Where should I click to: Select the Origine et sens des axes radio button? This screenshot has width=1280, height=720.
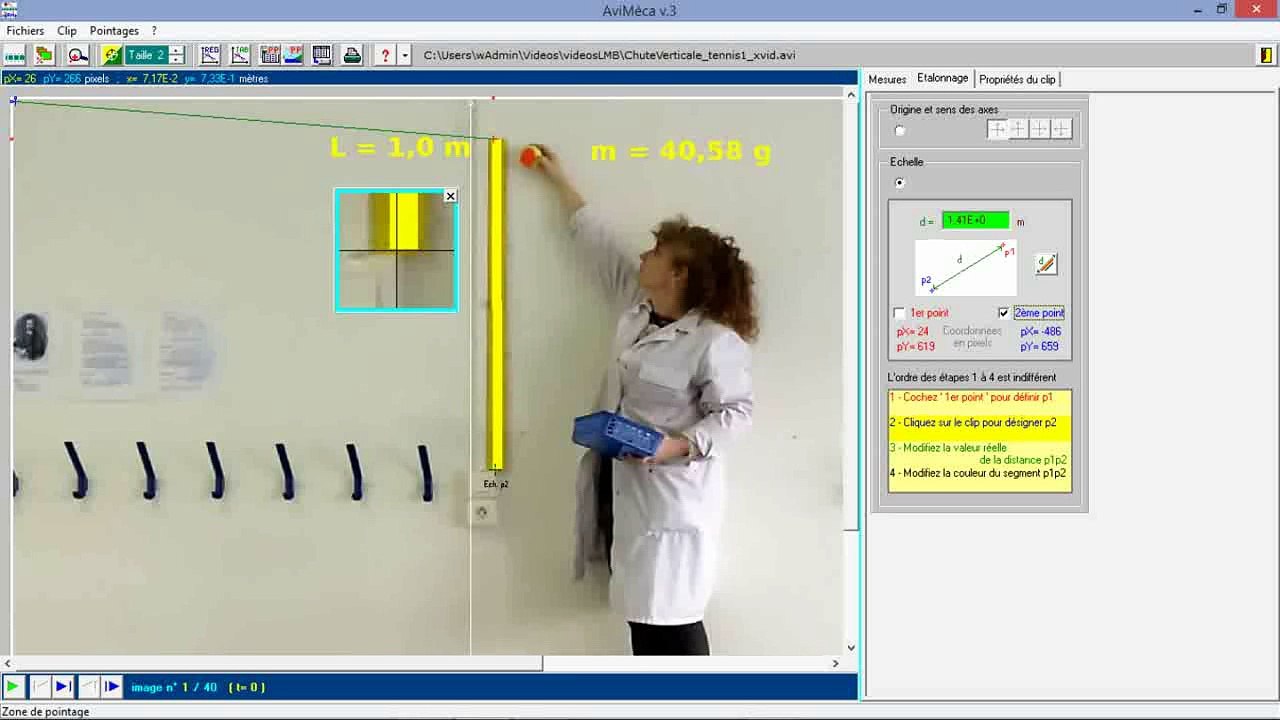coord(900,130)
